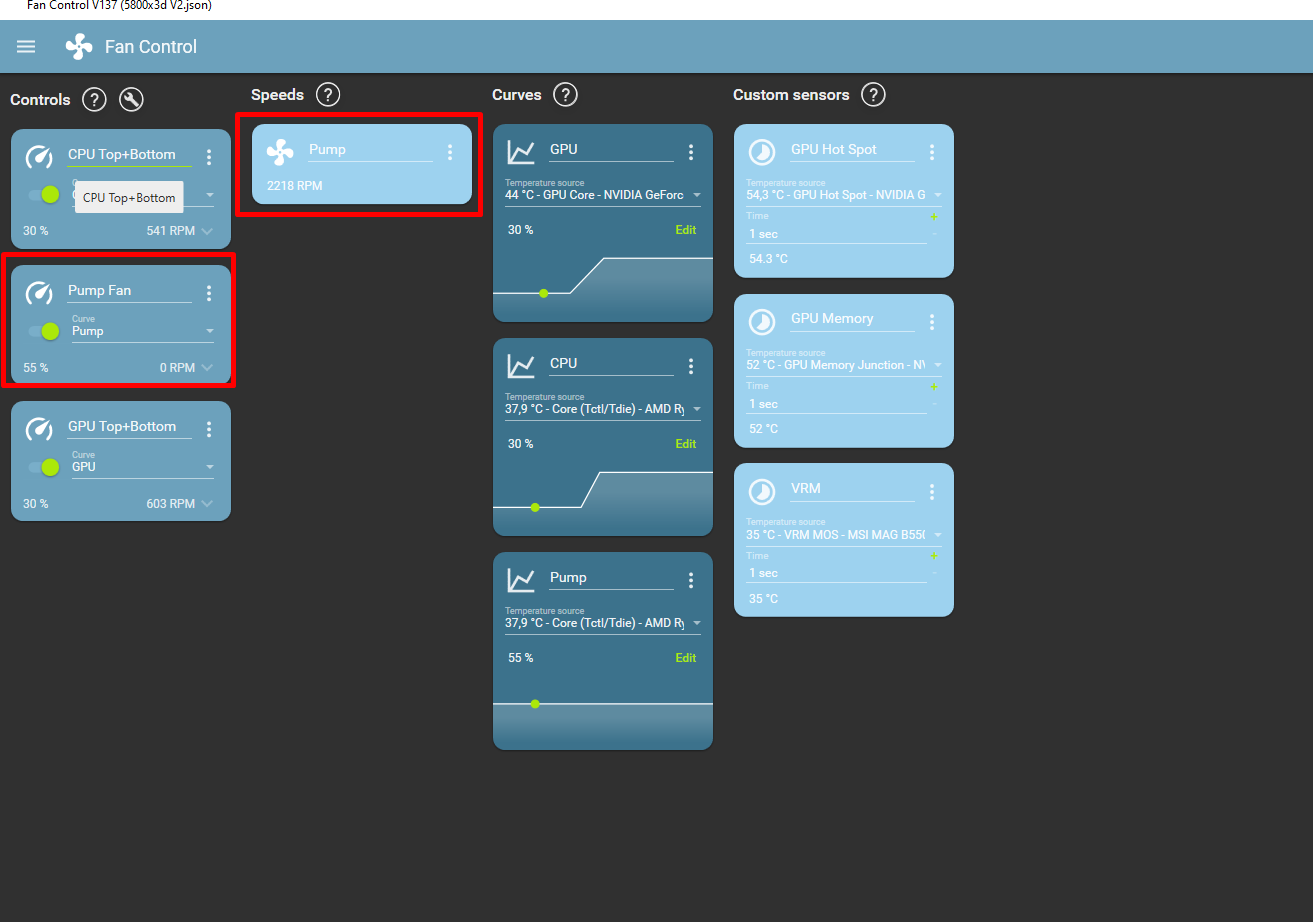This screenshot has width=1313, height=922.
Task: Expand Pump Fan card next to 0 RPM
Action: [207, 367]
